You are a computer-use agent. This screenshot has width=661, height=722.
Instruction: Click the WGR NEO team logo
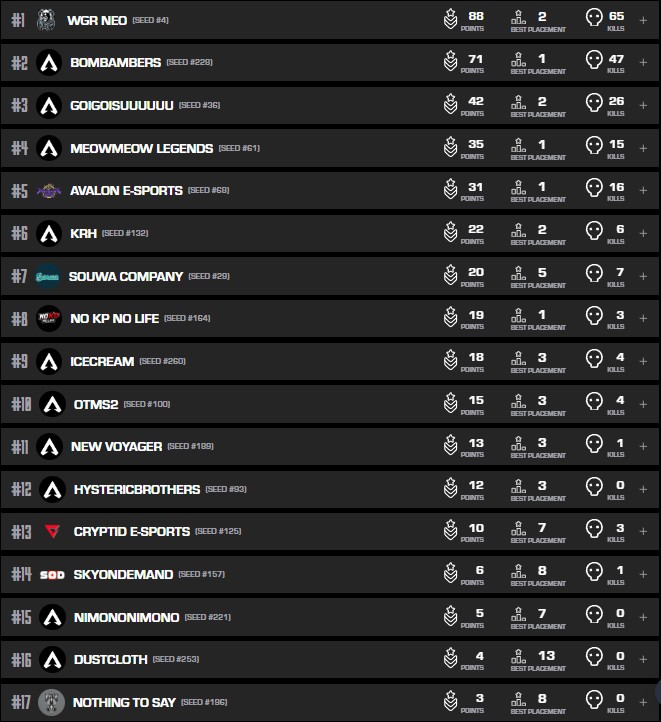coord(45,20)
